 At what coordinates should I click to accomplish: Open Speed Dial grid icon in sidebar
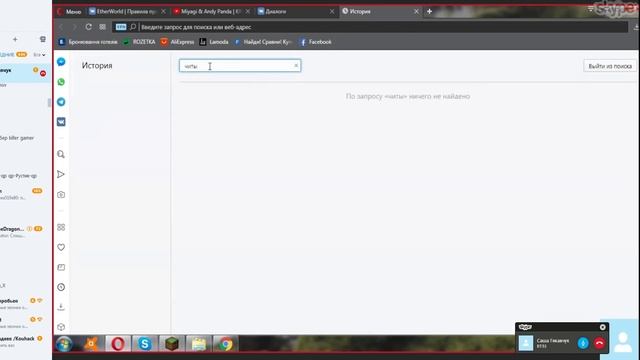61,227
